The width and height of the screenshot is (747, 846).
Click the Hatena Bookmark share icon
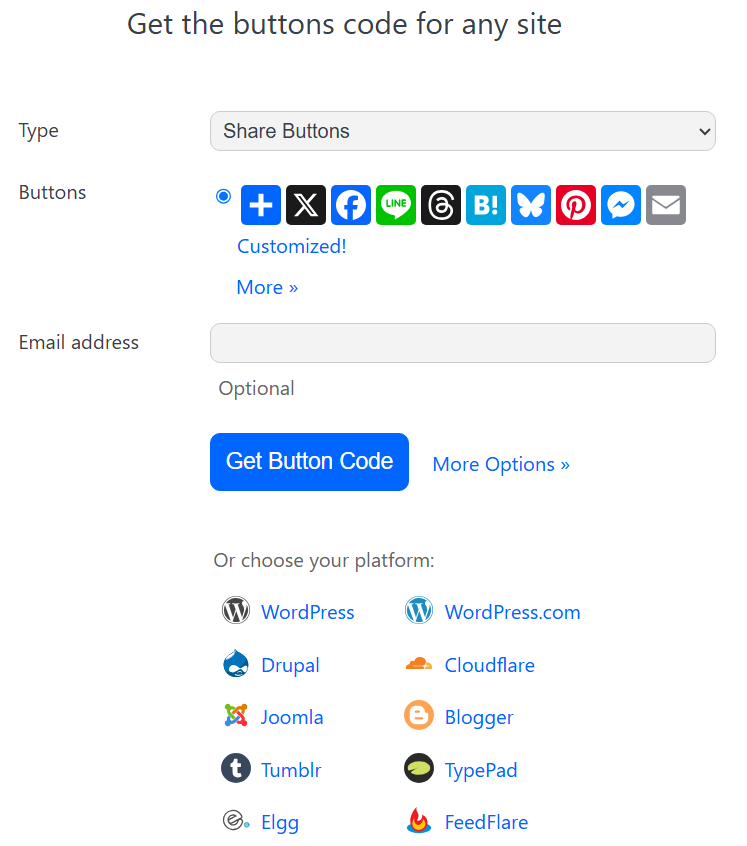click(x=485, y=205)
